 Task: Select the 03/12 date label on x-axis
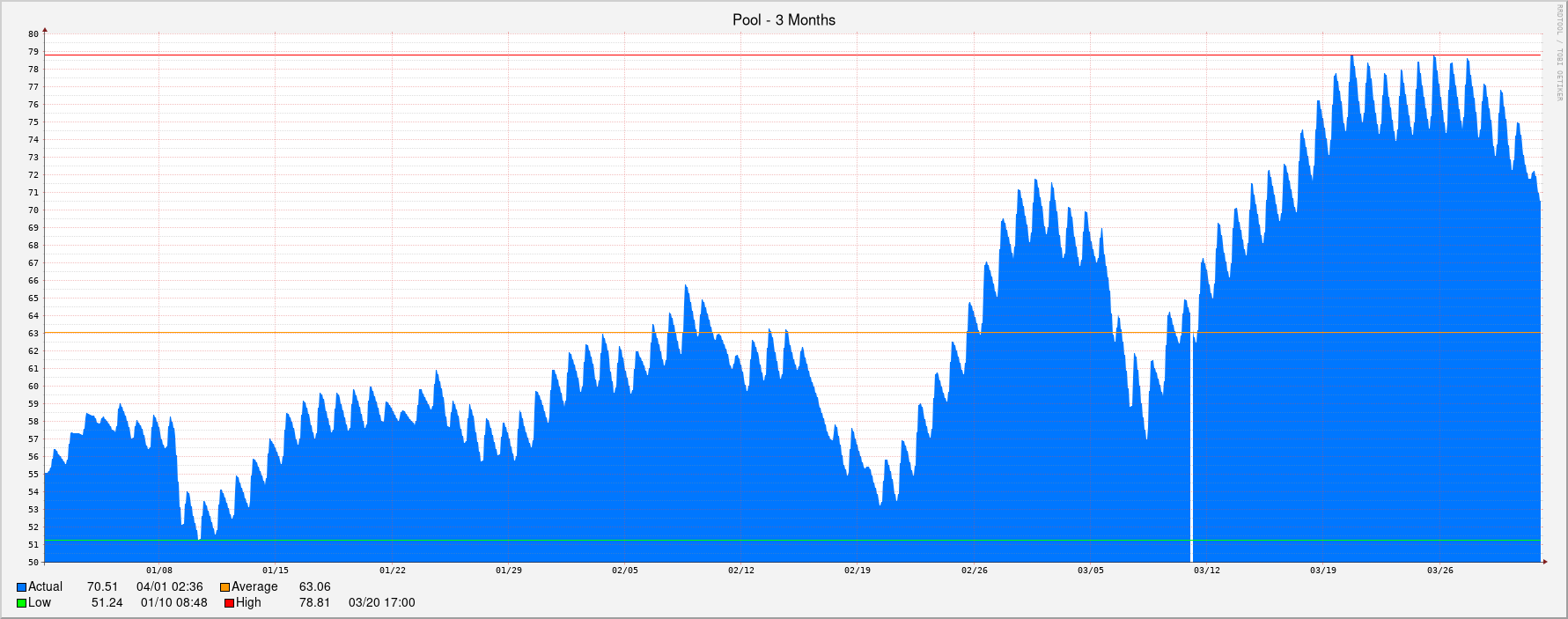coord(1206,571)
